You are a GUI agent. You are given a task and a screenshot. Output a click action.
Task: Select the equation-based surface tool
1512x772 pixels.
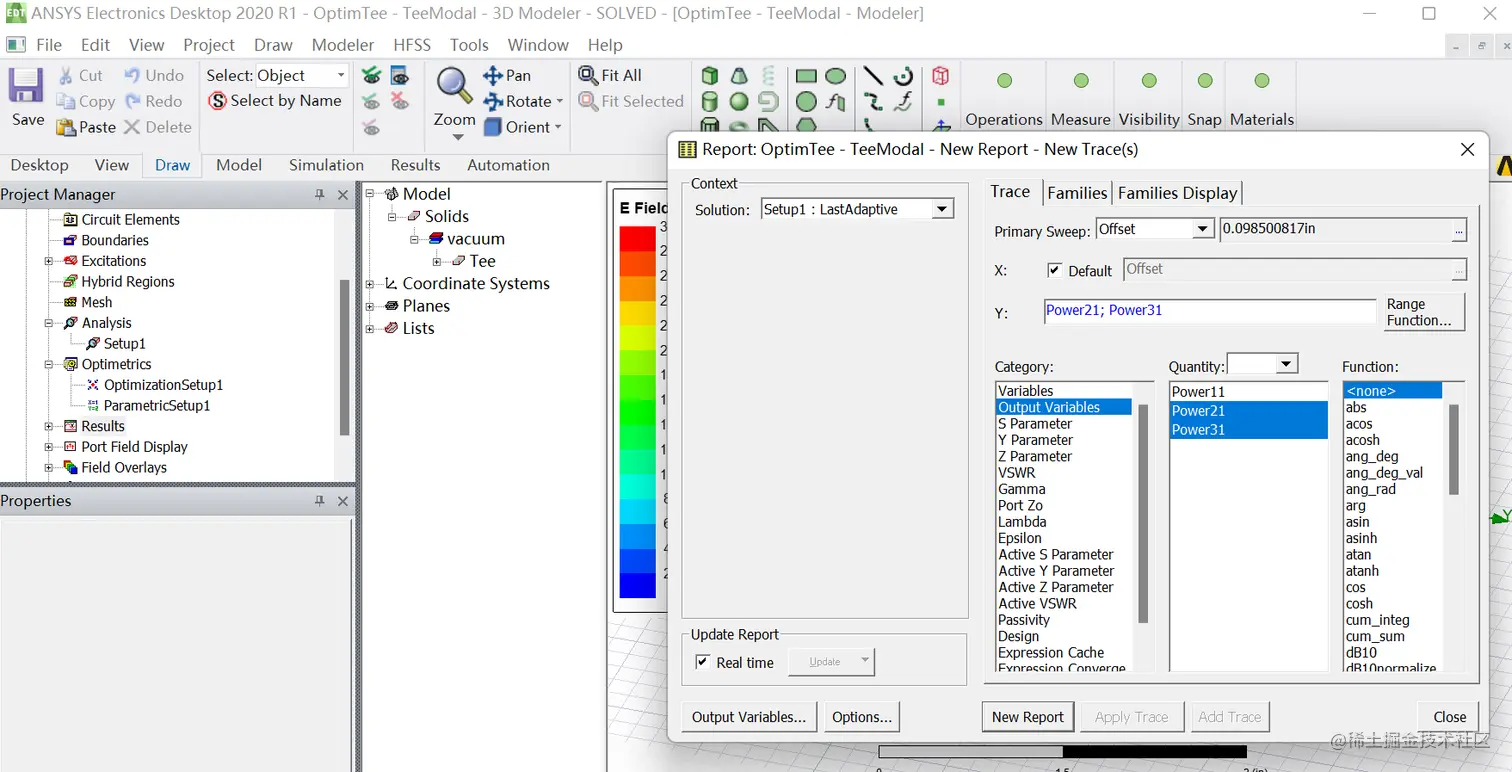[x=836, y=101]
